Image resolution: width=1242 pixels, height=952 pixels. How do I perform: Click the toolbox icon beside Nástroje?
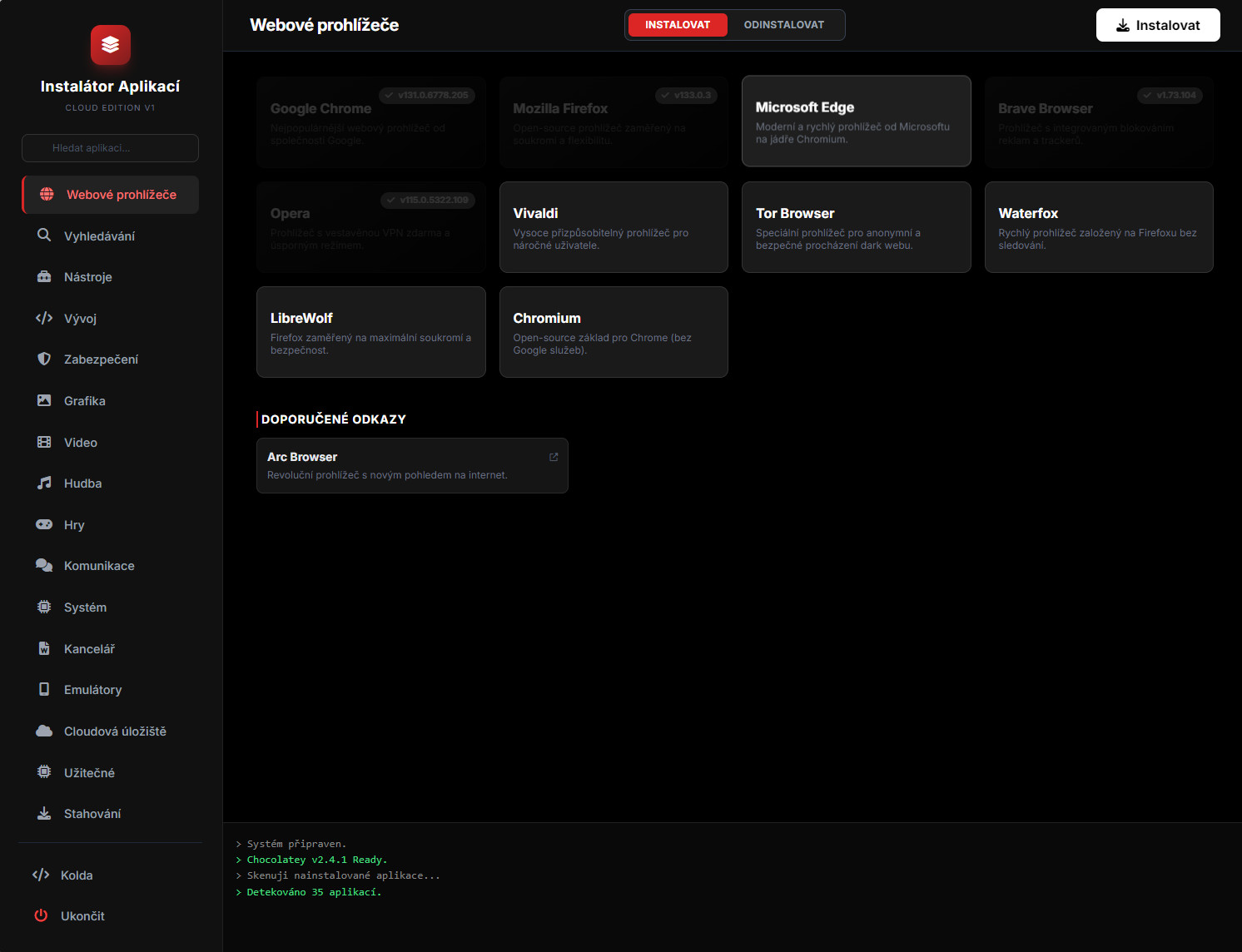click(44, 277)
